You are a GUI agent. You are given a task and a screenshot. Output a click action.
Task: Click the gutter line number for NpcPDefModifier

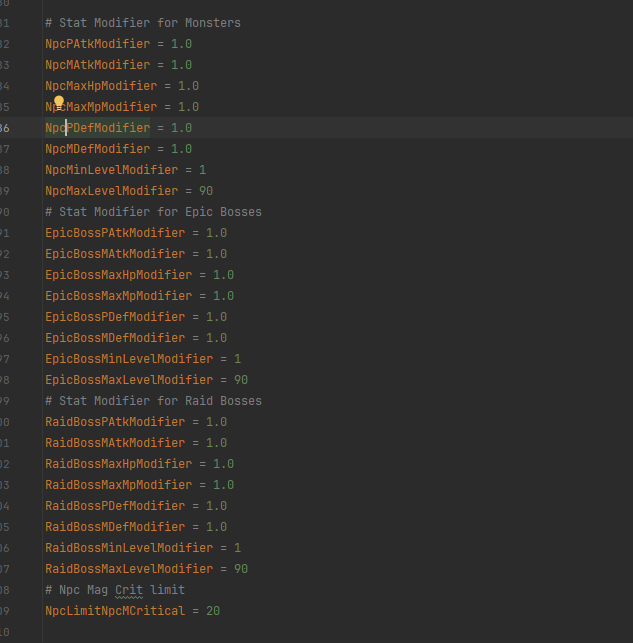click(x=5, y=128)
